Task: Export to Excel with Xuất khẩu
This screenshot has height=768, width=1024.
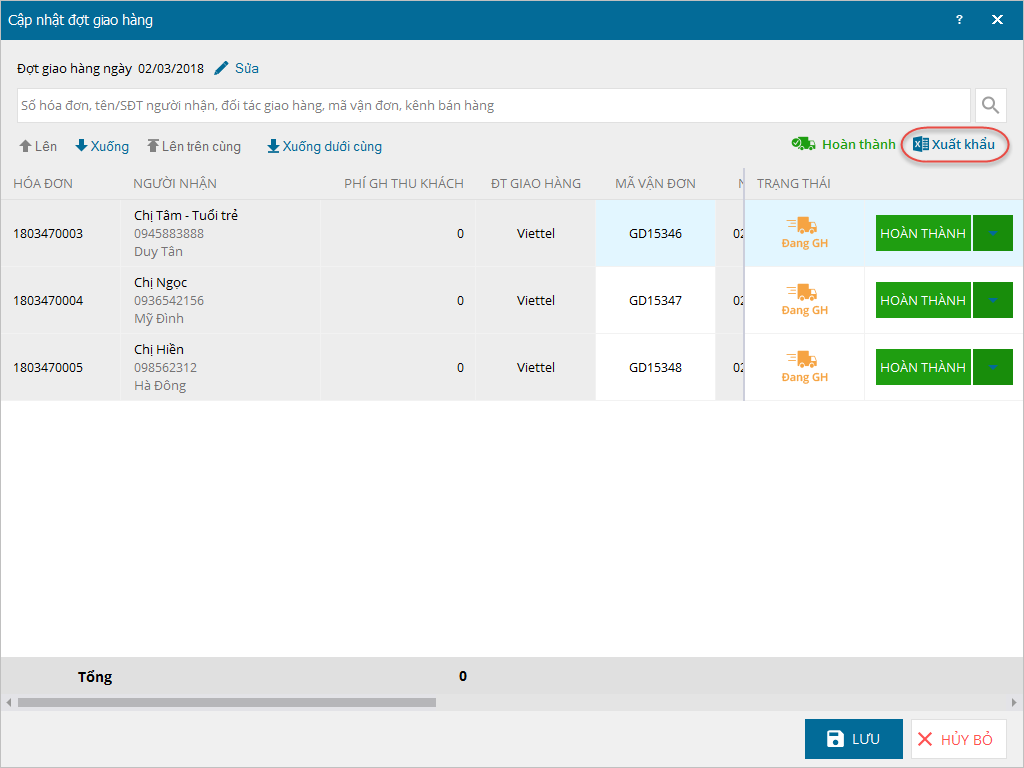Action: click(955, 145)
